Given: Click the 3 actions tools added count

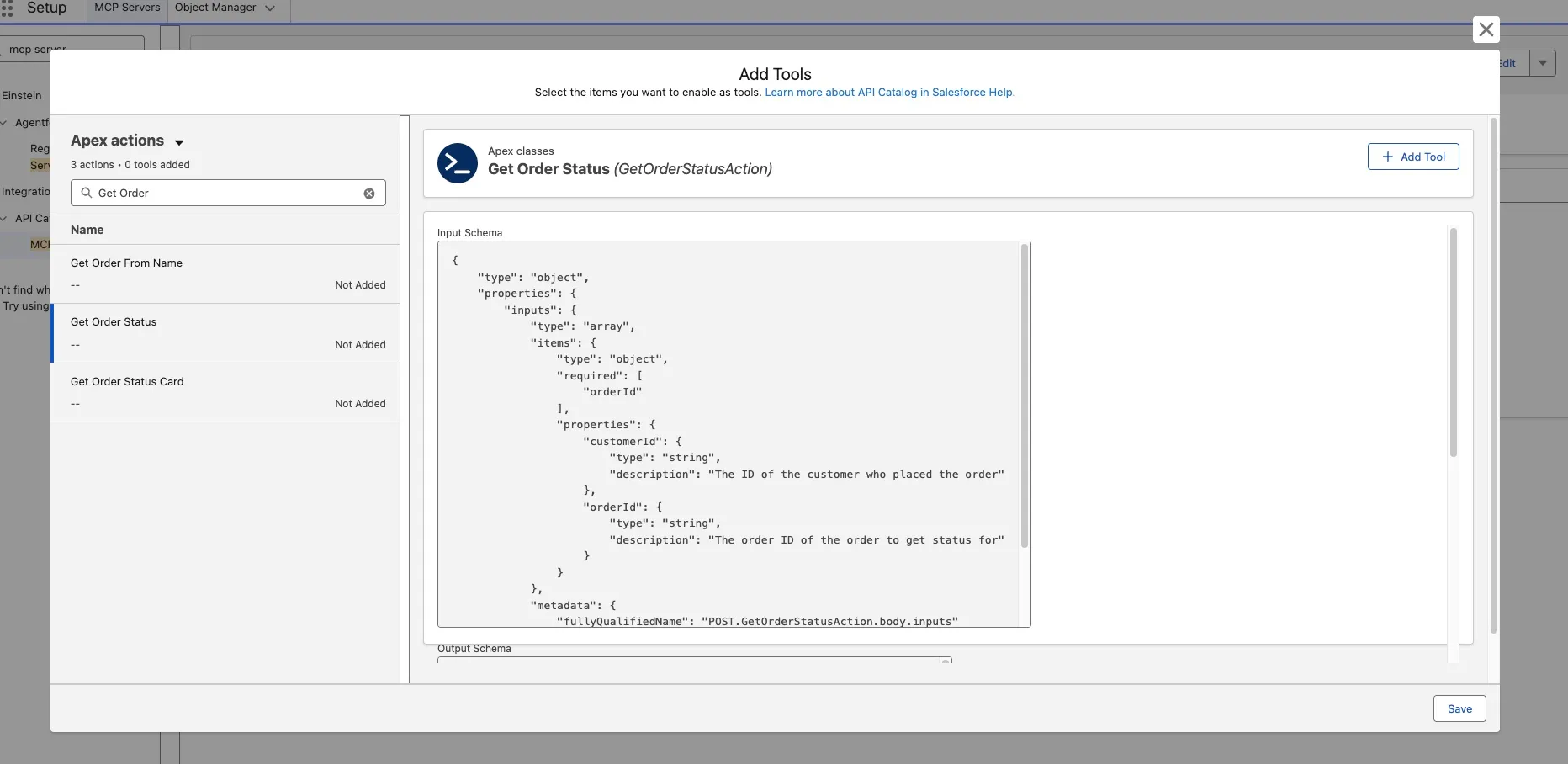Looking at the screenshot, I should 130,165.
